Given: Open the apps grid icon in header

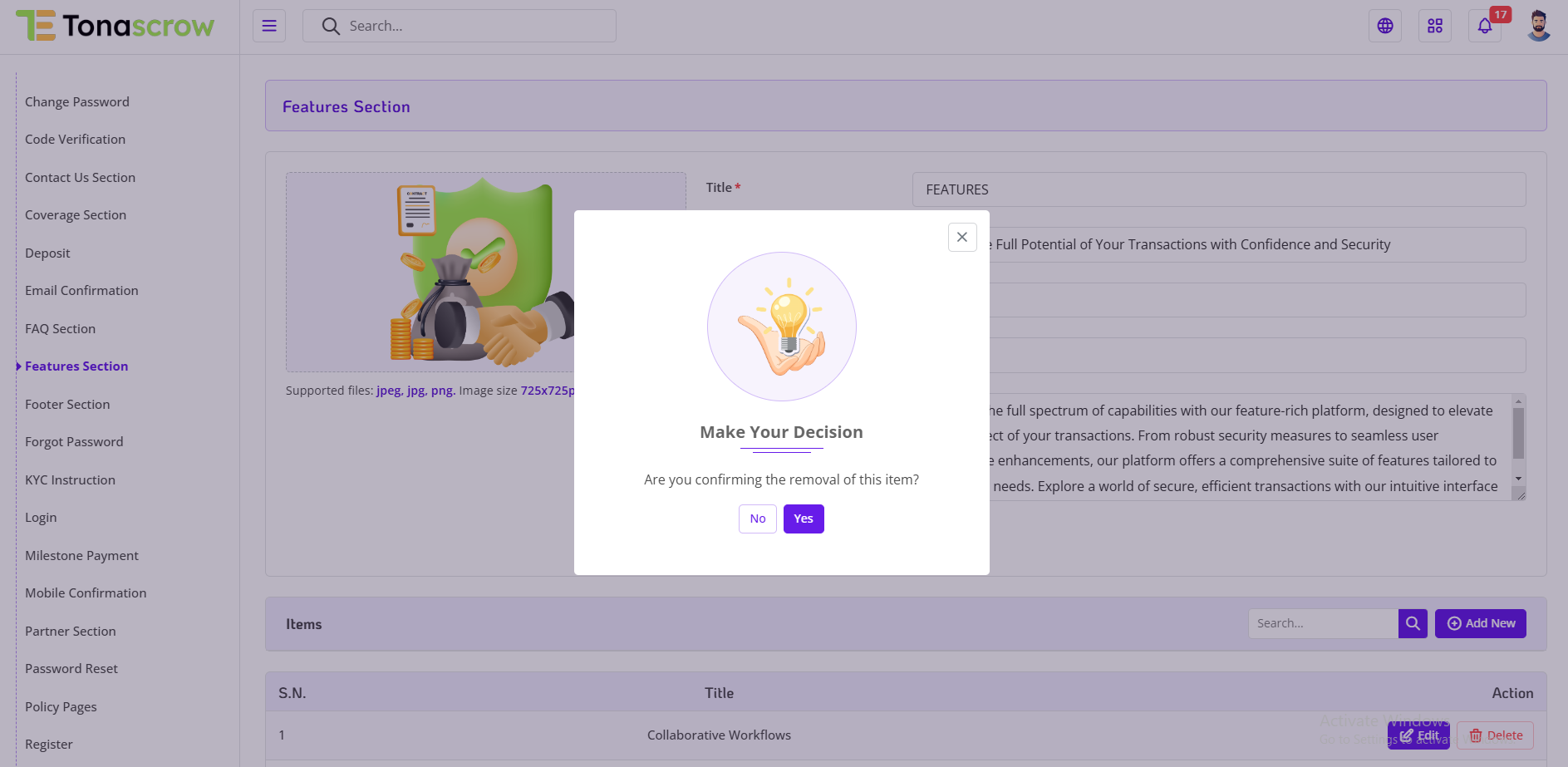Looking at the screenshot, I should (1434, 26).
